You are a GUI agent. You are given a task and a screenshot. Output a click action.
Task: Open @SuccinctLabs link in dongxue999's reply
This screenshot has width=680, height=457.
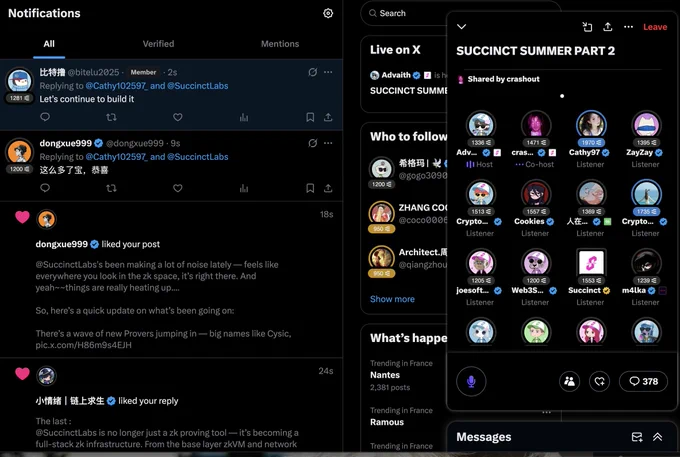(198, 157)
